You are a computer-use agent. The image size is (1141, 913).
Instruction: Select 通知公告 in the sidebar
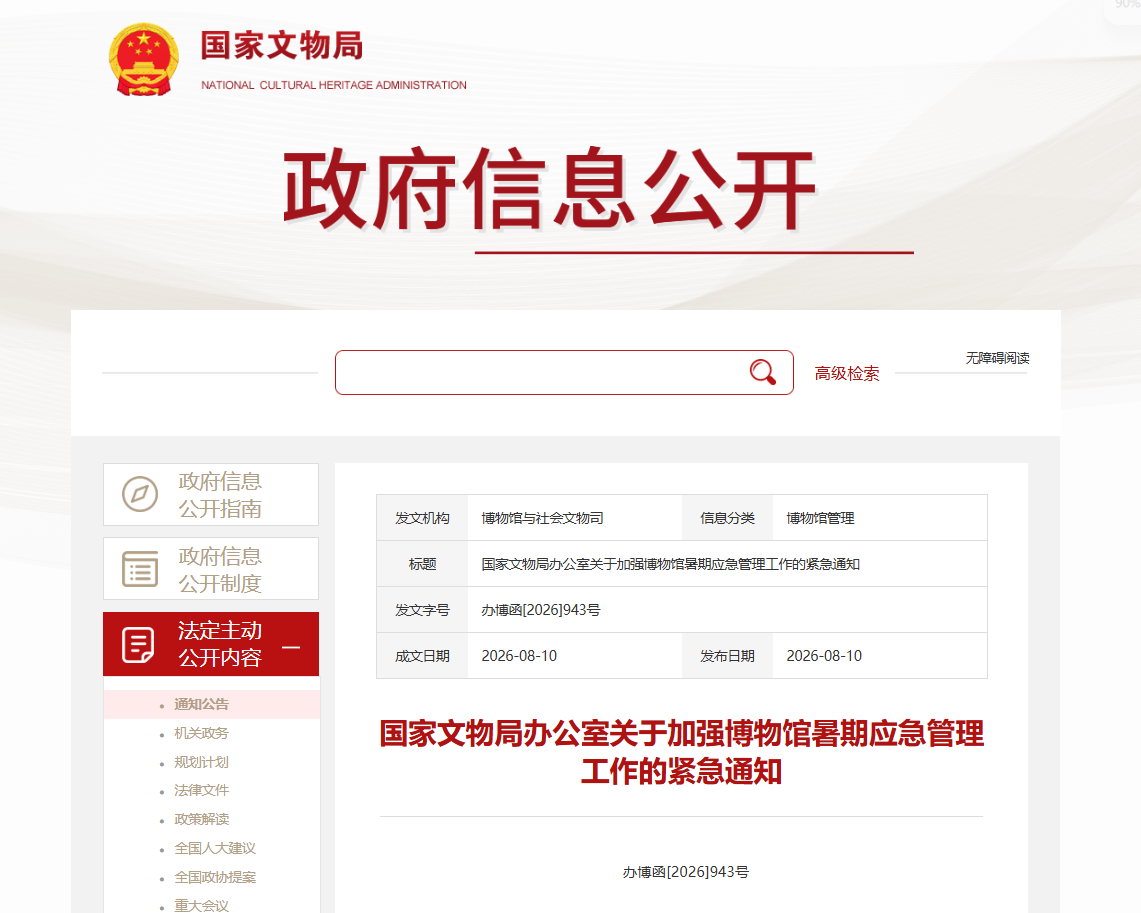click(202, 704)
